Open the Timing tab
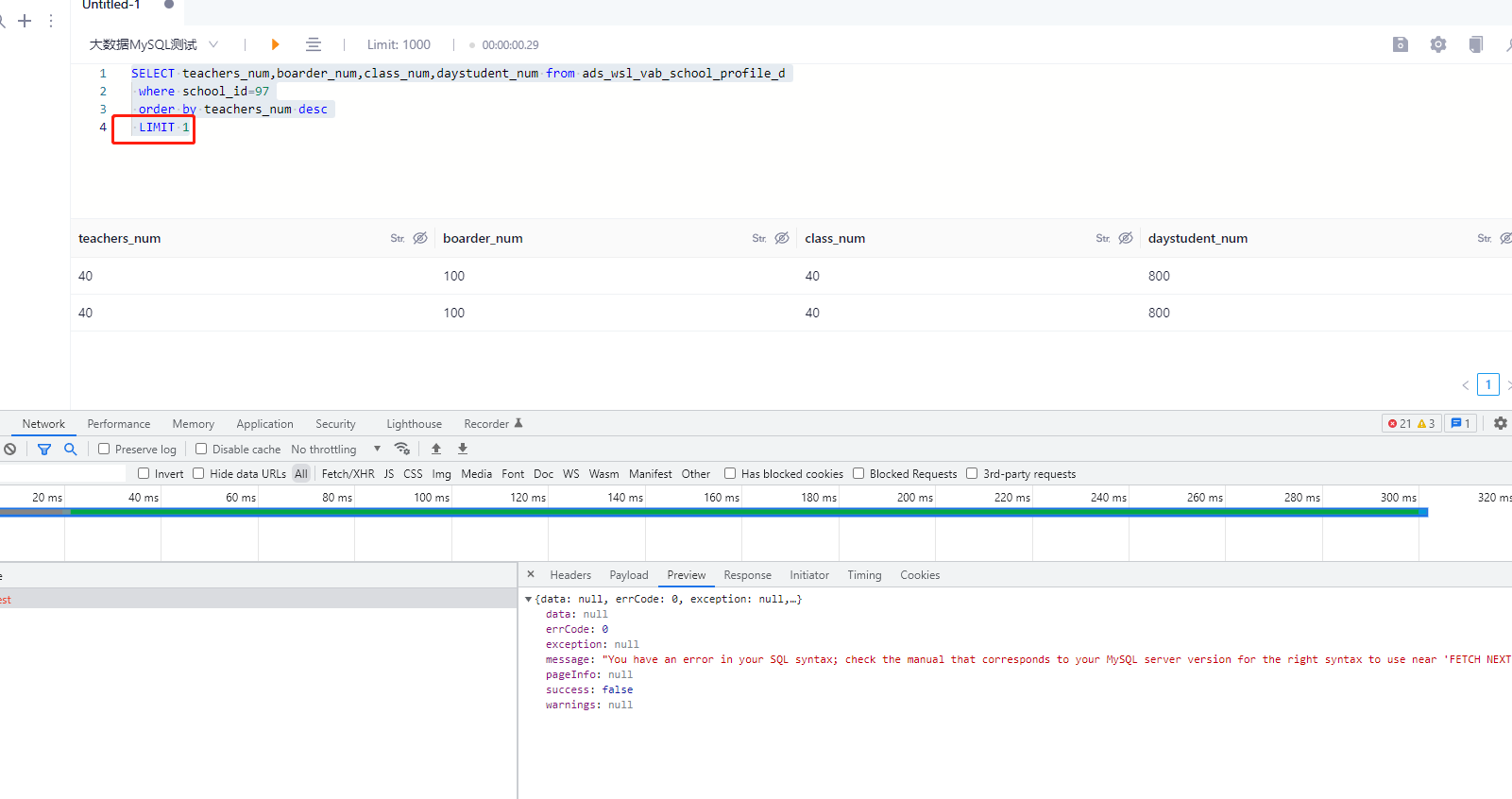The height and width of the screenshot is (799, 1512). pos(864,575)
